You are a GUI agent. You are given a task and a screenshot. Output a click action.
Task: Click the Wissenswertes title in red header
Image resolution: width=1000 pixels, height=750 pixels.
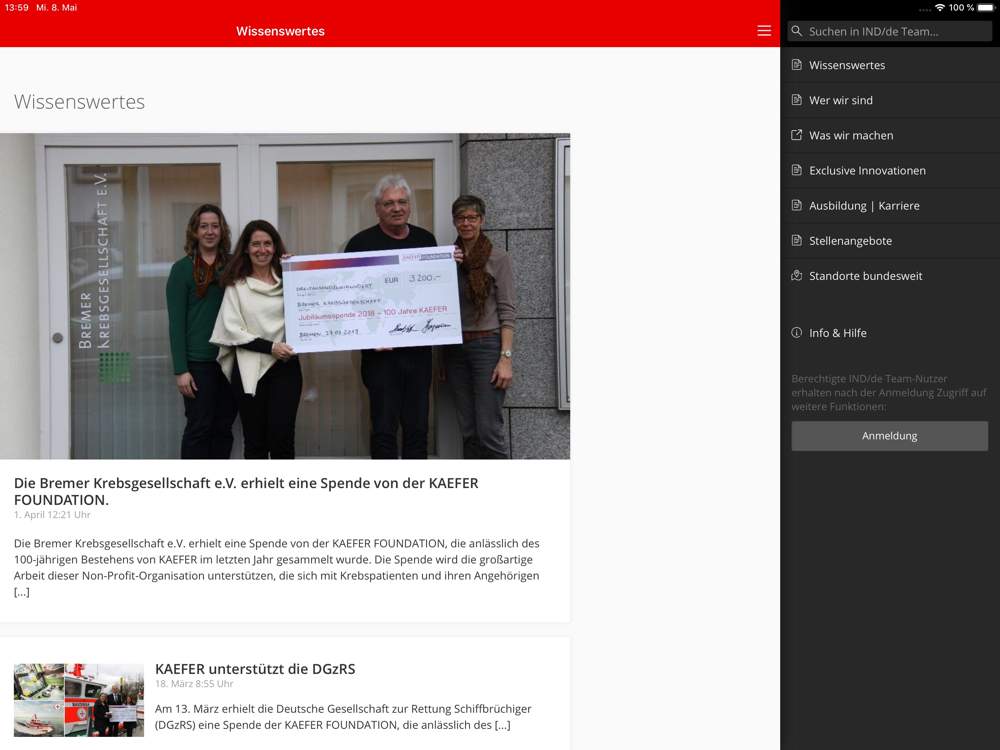point(281,31)
